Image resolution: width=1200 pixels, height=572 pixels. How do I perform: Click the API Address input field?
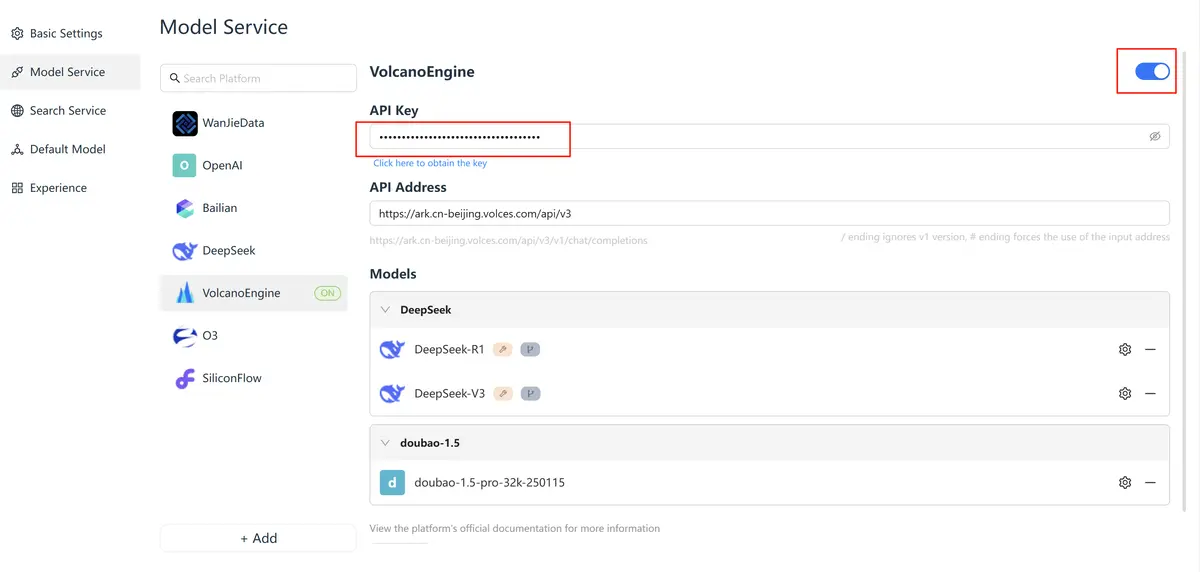pyautogui.click(x=768, y=214)
